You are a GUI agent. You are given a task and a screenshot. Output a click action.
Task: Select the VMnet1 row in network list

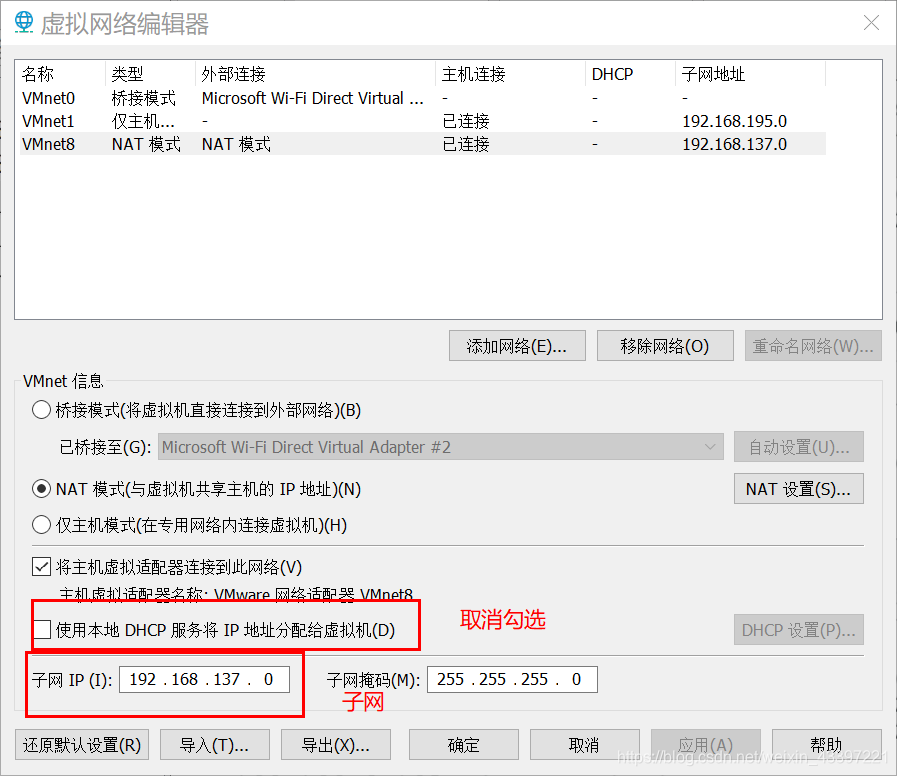click(x=423, y=121)
